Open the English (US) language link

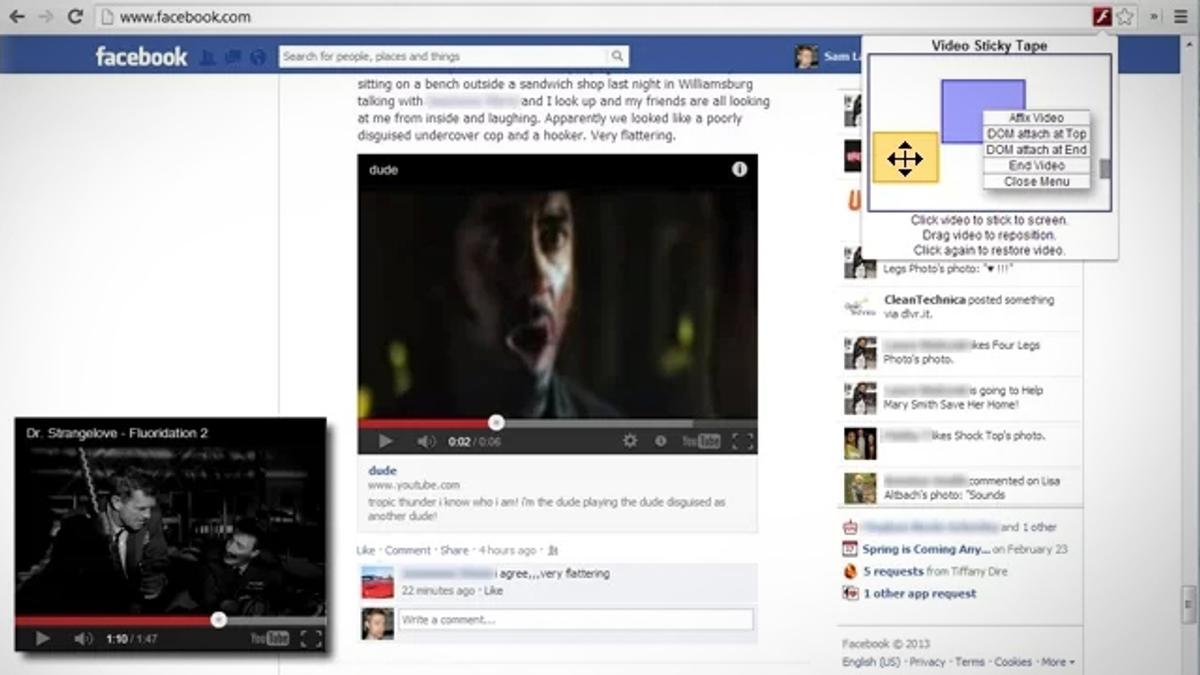[x=871, y=662]
